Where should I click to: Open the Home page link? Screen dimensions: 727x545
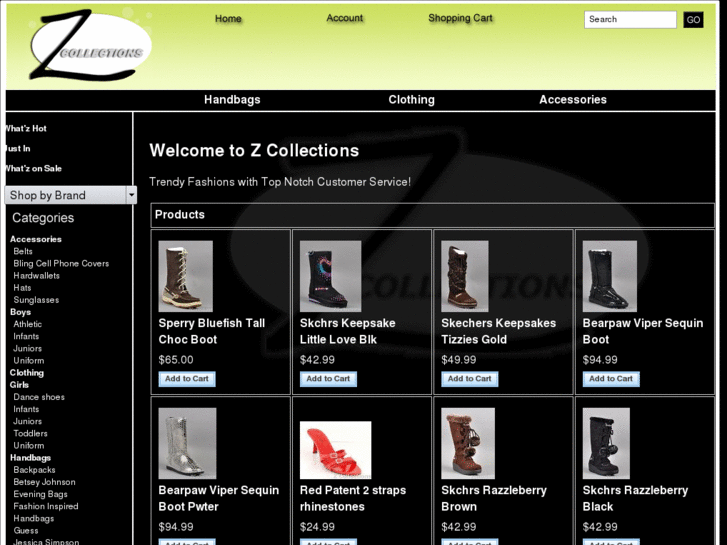[x=228, y=19]
